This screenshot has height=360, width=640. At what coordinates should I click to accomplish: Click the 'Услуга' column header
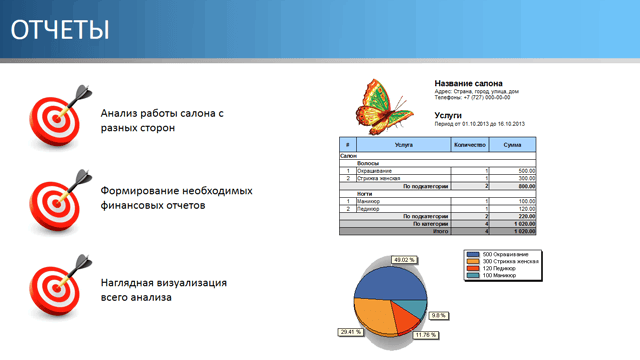click(404, 144)
